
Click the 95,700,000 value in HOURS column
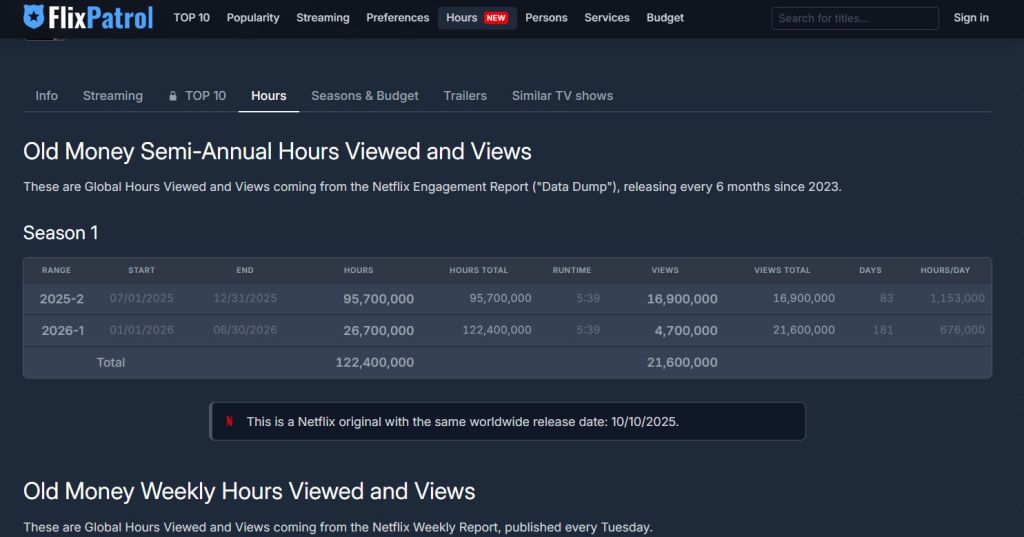[379, 299]
